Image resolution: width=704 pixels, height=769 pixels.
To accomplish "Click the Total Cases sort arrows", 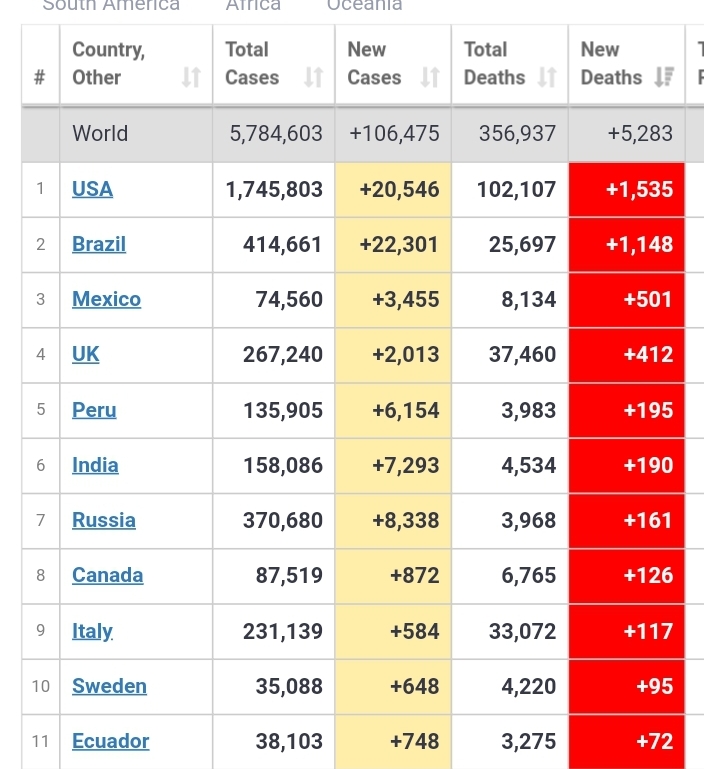I will (x=314, y=78).
